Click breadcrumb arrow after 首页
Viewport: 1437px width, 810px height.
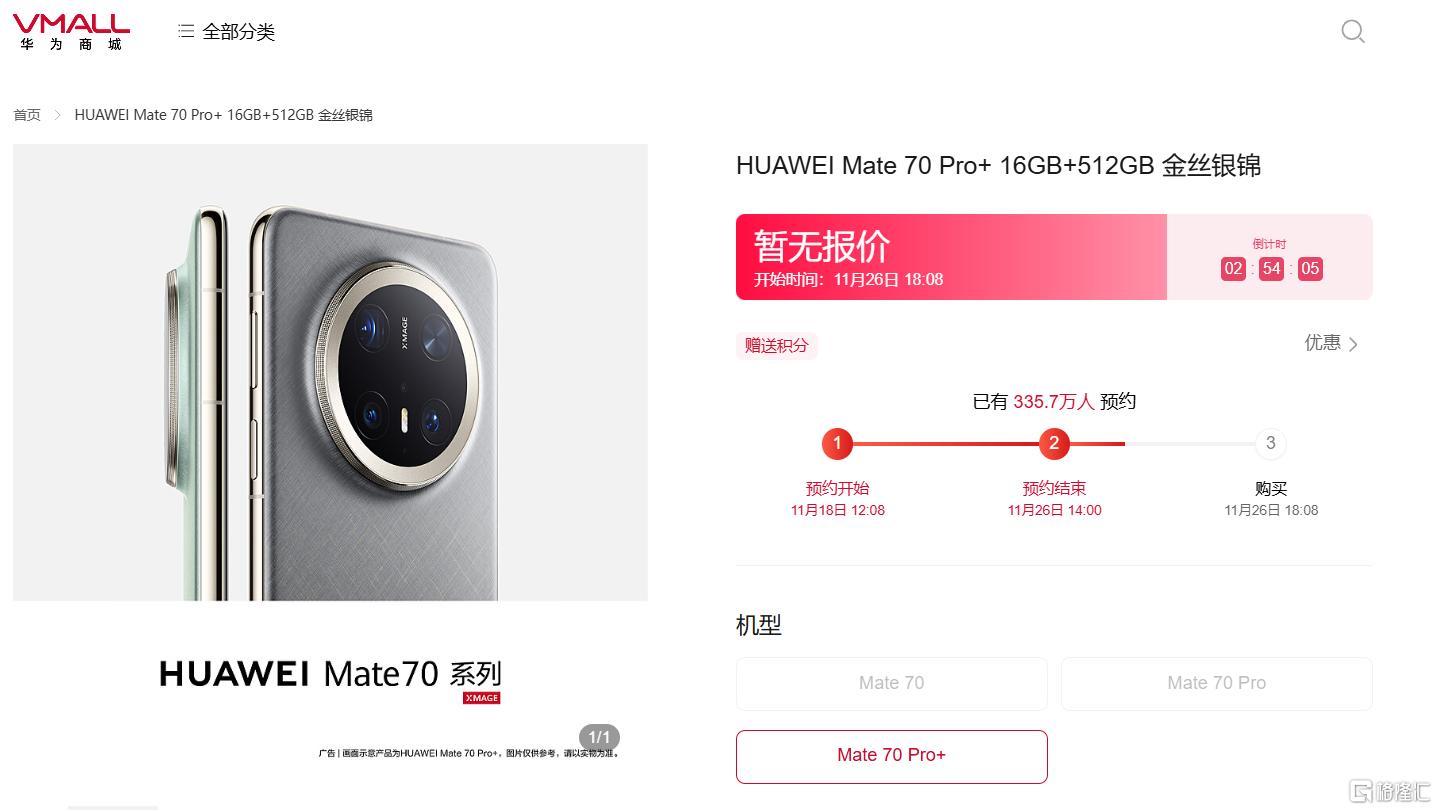pyautogui.click(x=57, y=115)
